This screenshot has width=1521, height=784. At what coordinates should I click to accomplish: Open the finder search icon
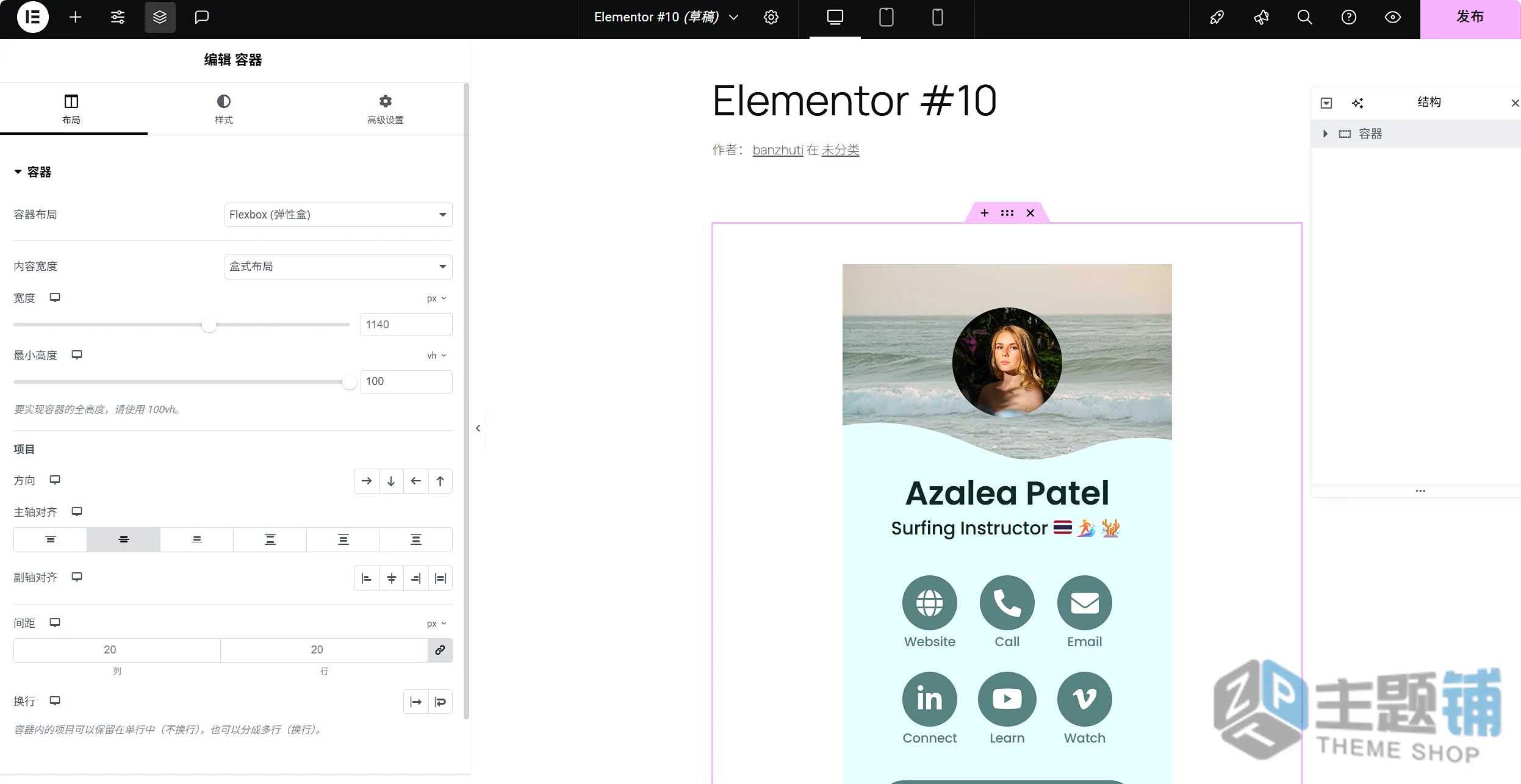coord(1305,17)
